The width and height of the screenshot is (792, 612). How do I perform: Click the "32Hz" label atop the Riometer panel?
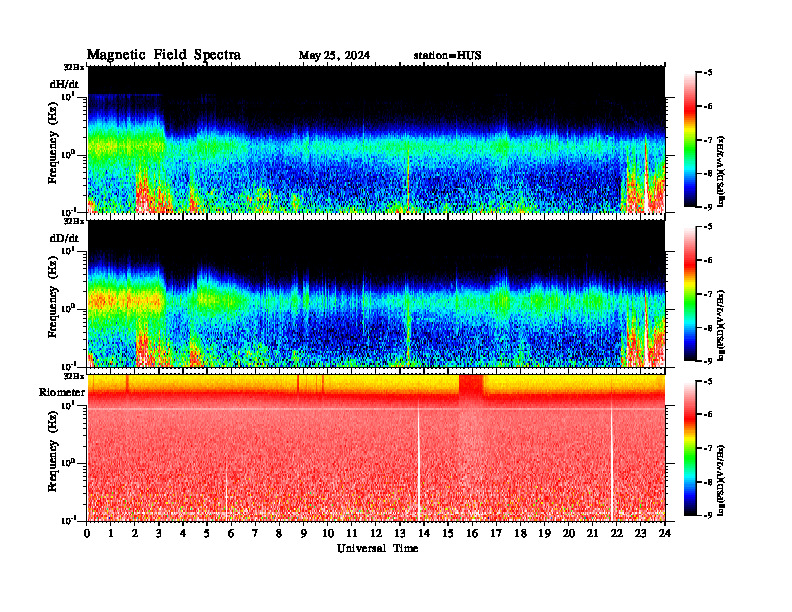point(74,376)
